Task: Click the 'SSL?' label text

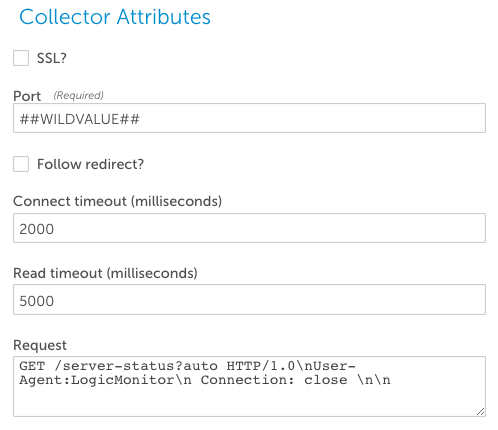Action: pyautogui.click(x=52, y=58)
